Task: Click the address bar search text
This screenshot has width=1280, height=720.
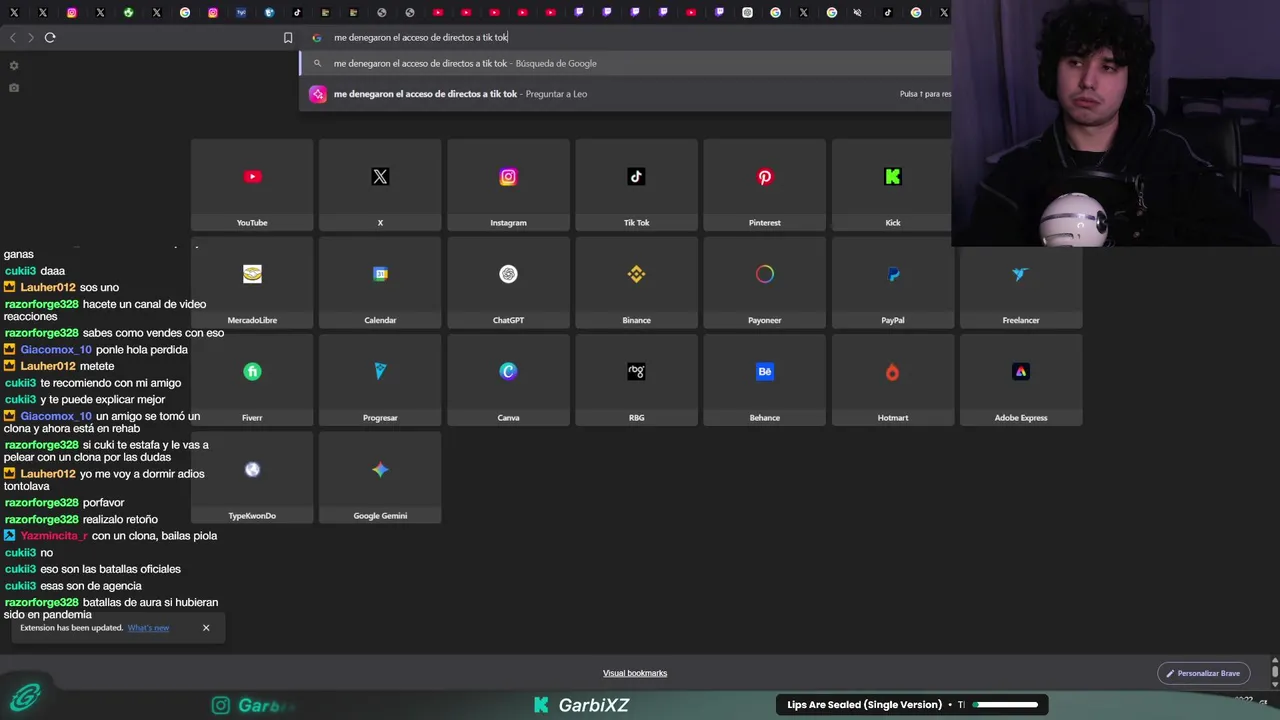Action: pyautogui.click(x=421, y=37)
